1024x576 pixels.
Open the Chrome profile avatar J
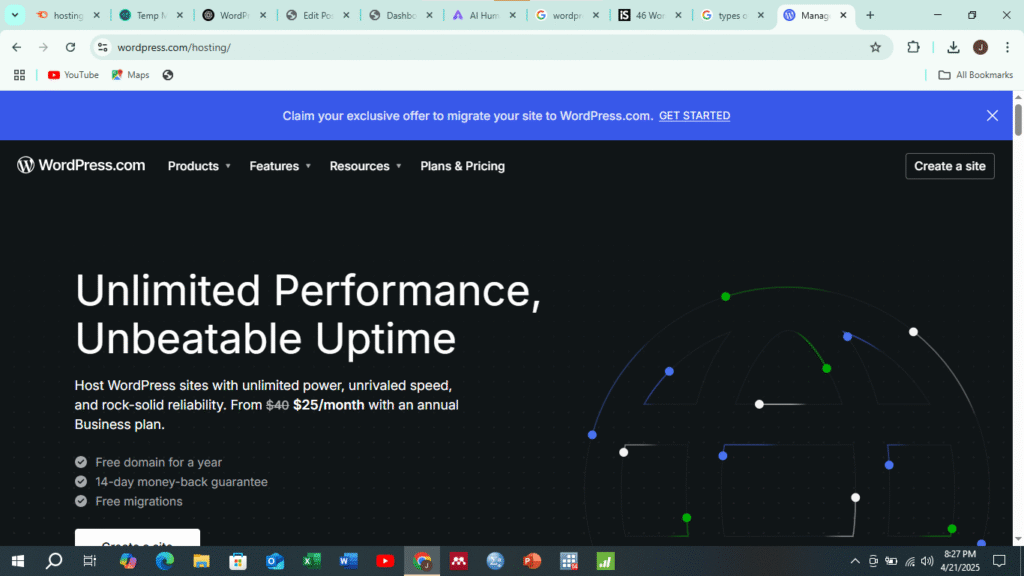pyautogui.click(x=980, y=47)
